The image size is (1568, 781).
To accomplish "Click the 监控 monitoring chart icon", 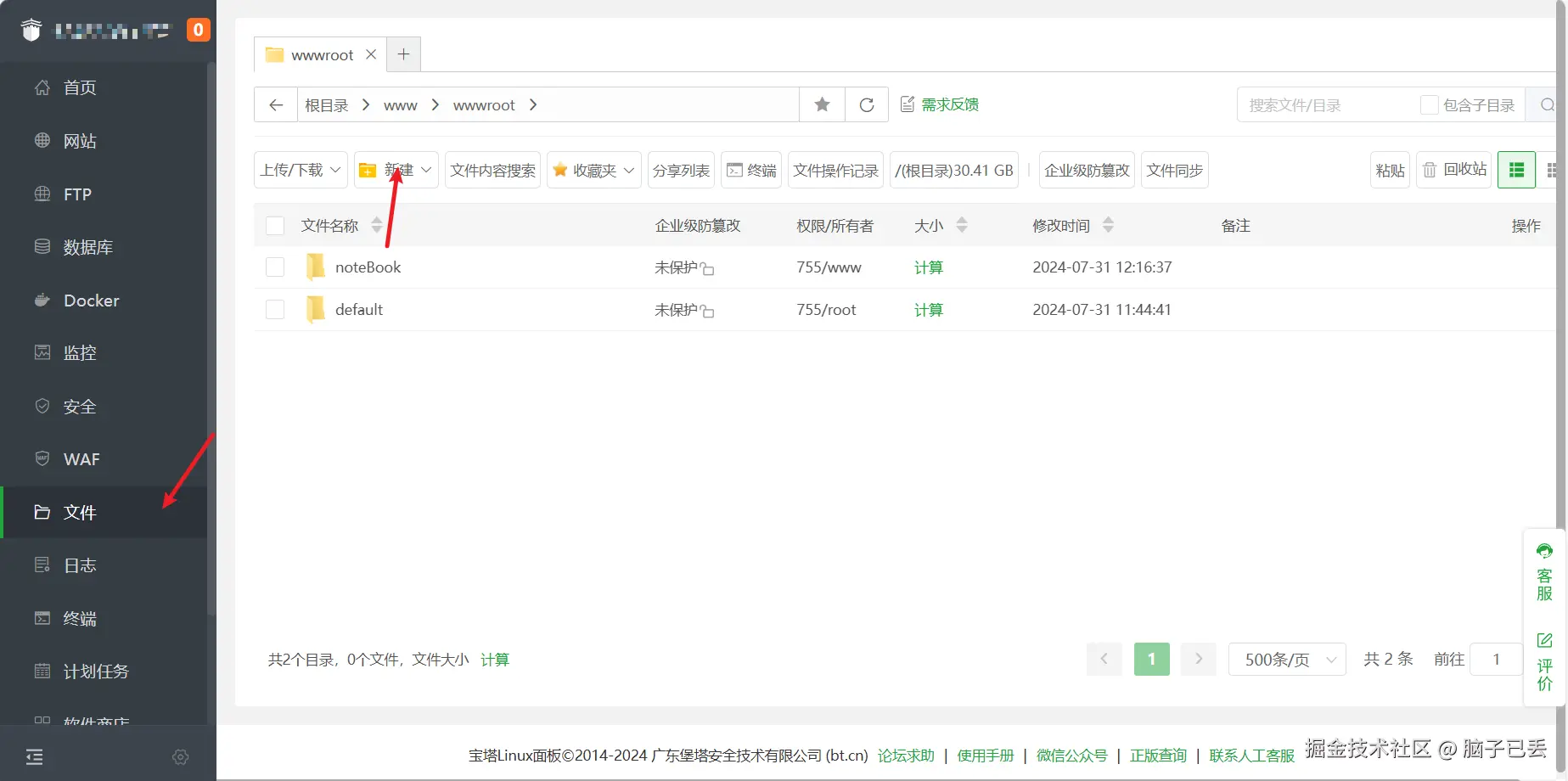I will point(42,352).
